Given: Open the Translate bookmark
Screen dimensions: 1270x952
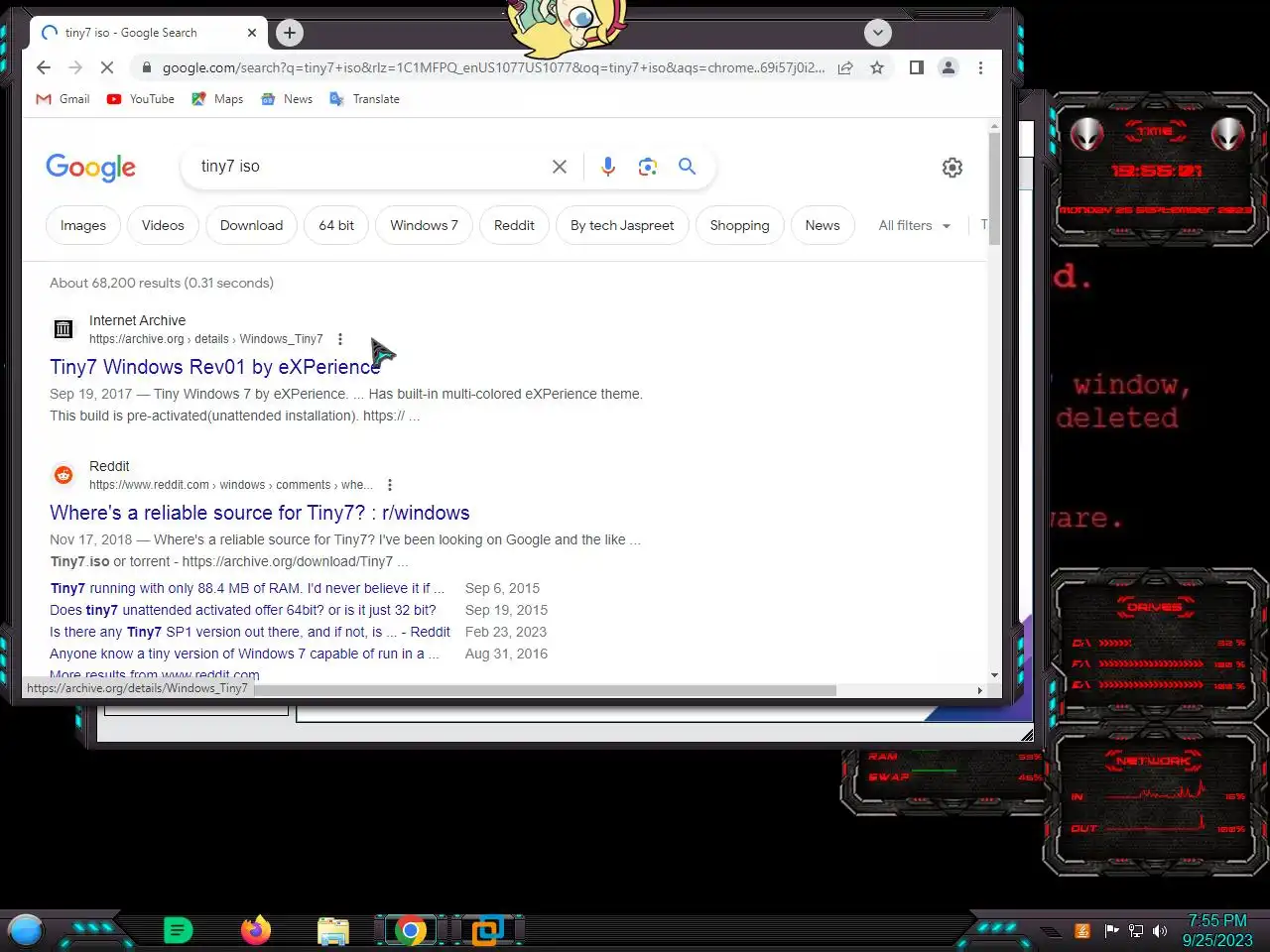Looking at the screenshot, I should 364,99.
